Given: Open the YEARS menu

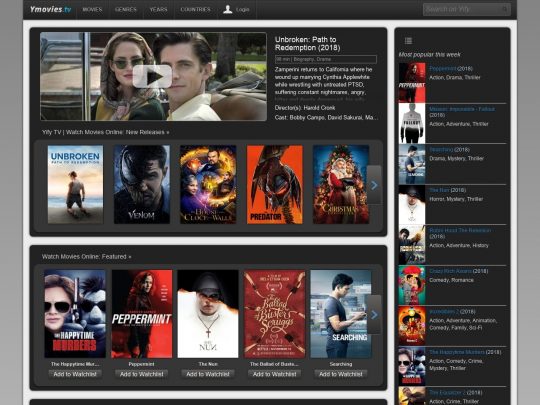Looking at the screenshot, I should point(158,10).
